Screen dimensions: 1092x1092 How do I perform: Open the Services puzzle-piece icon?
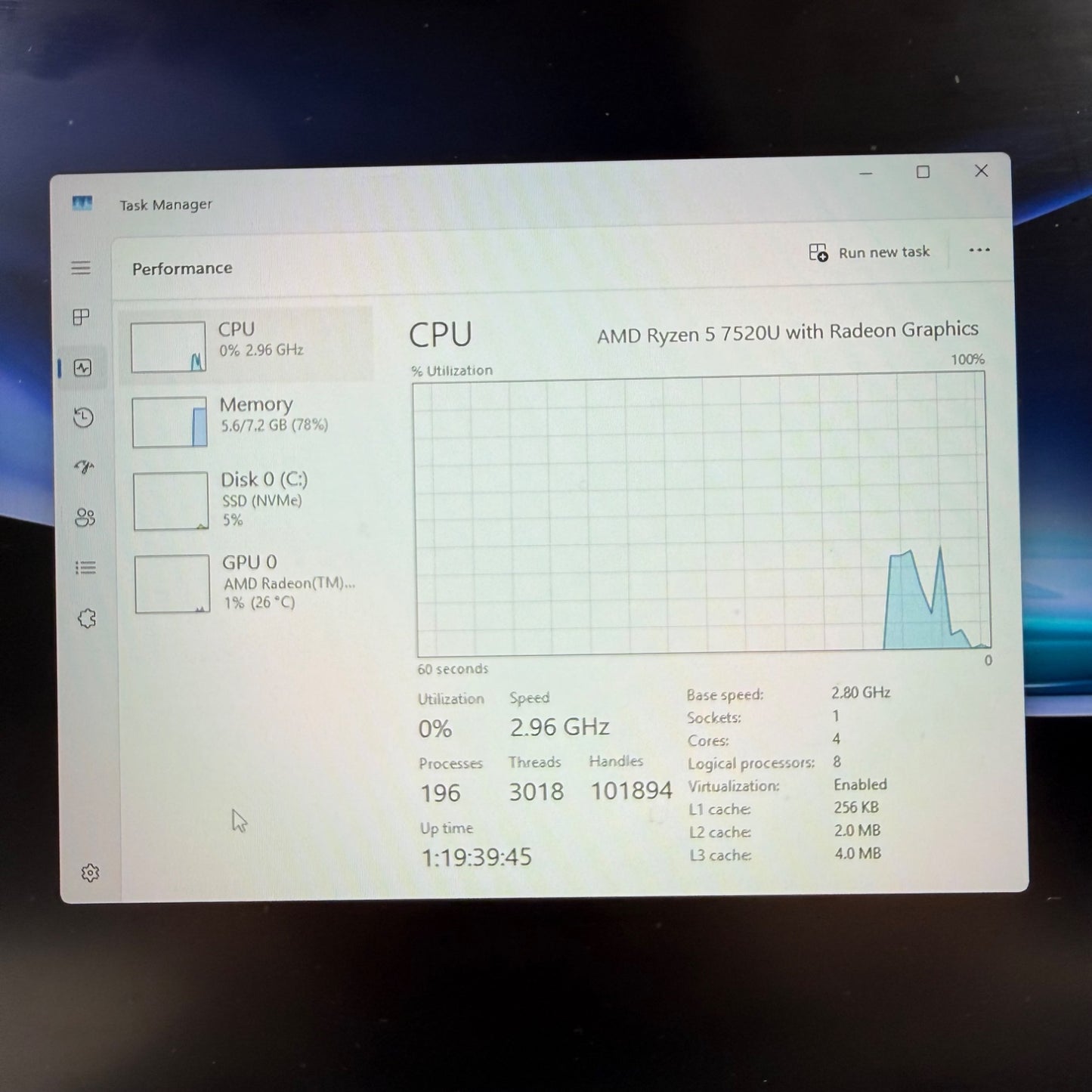click(x=87, y=619)
